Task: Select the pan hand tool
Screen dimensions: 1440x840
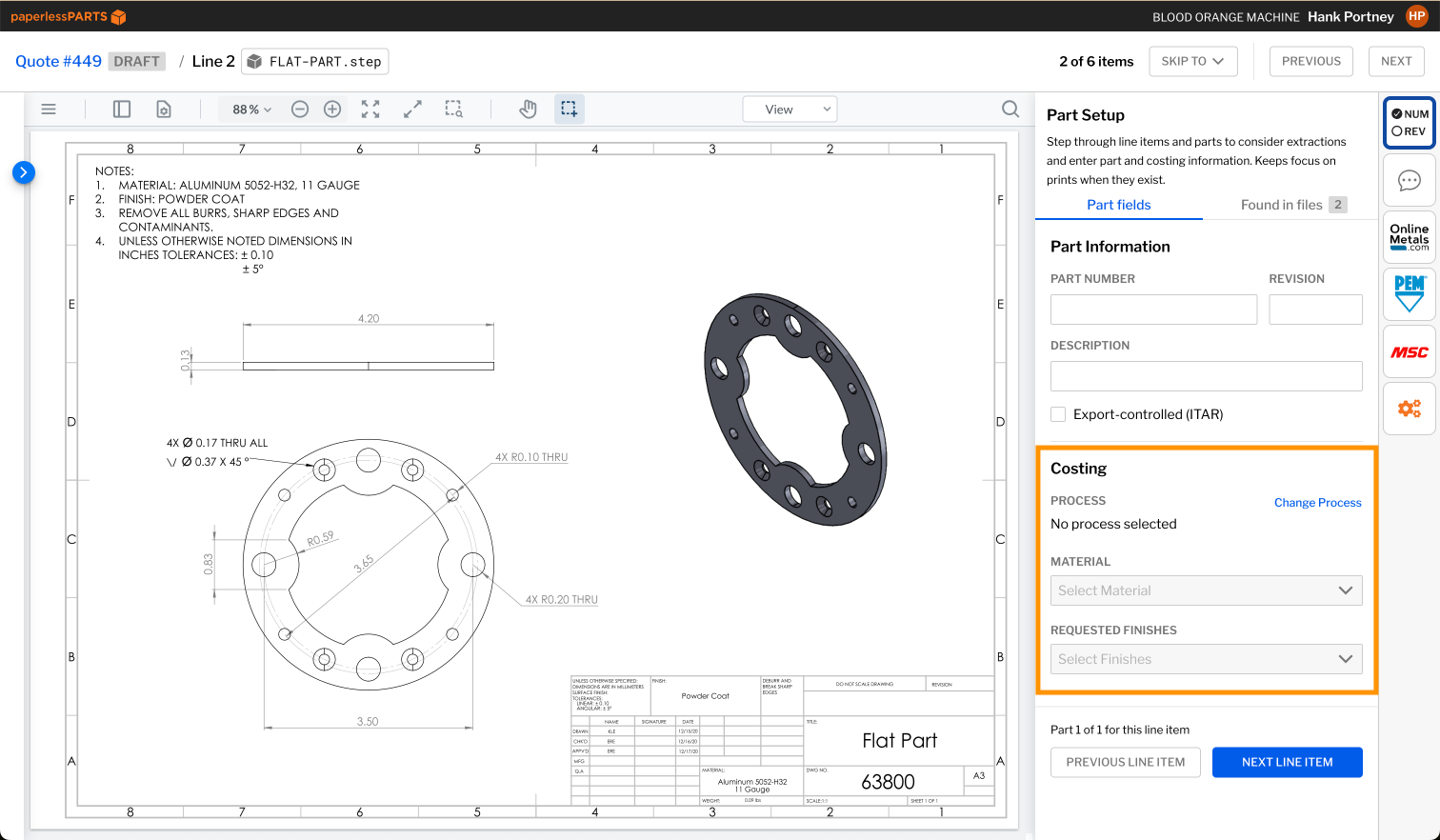Action: 528,110
